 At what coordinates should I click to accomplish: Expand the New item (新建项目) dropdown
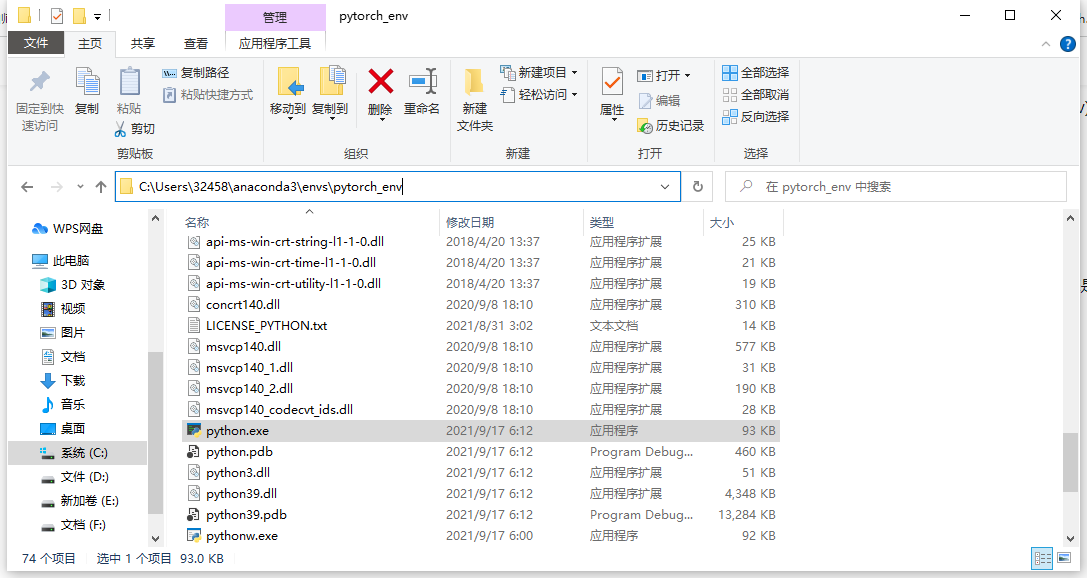[x=575, y=73]
